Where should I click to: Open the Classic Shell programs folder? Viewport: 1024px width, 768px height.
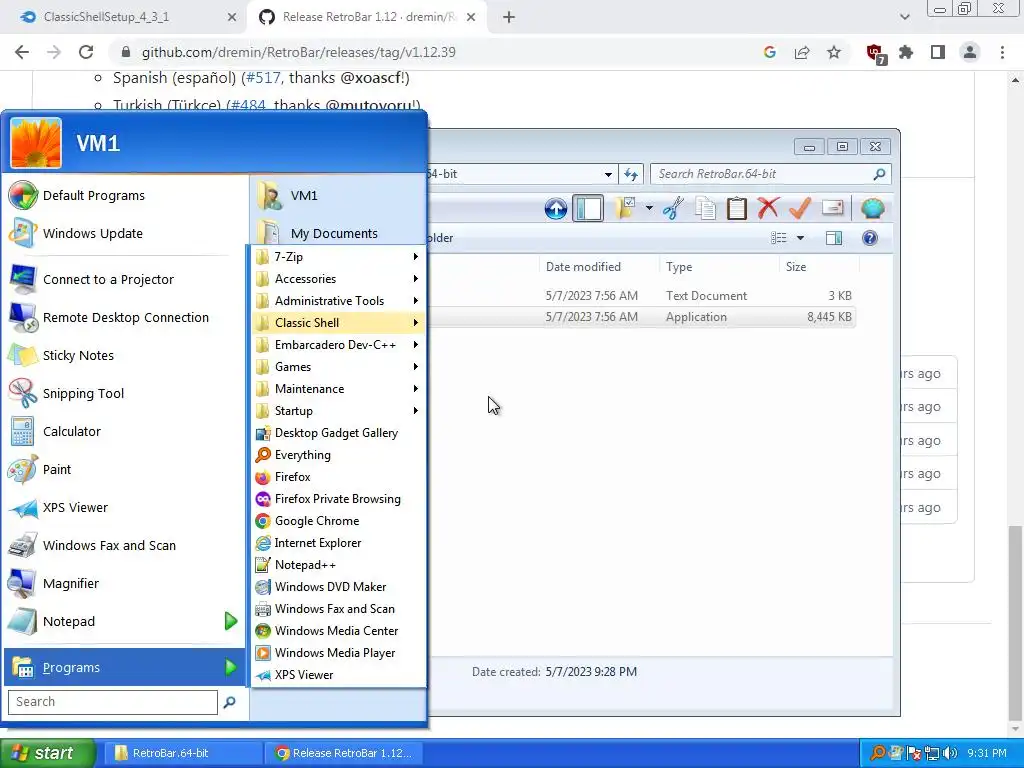tap(338, 323)
